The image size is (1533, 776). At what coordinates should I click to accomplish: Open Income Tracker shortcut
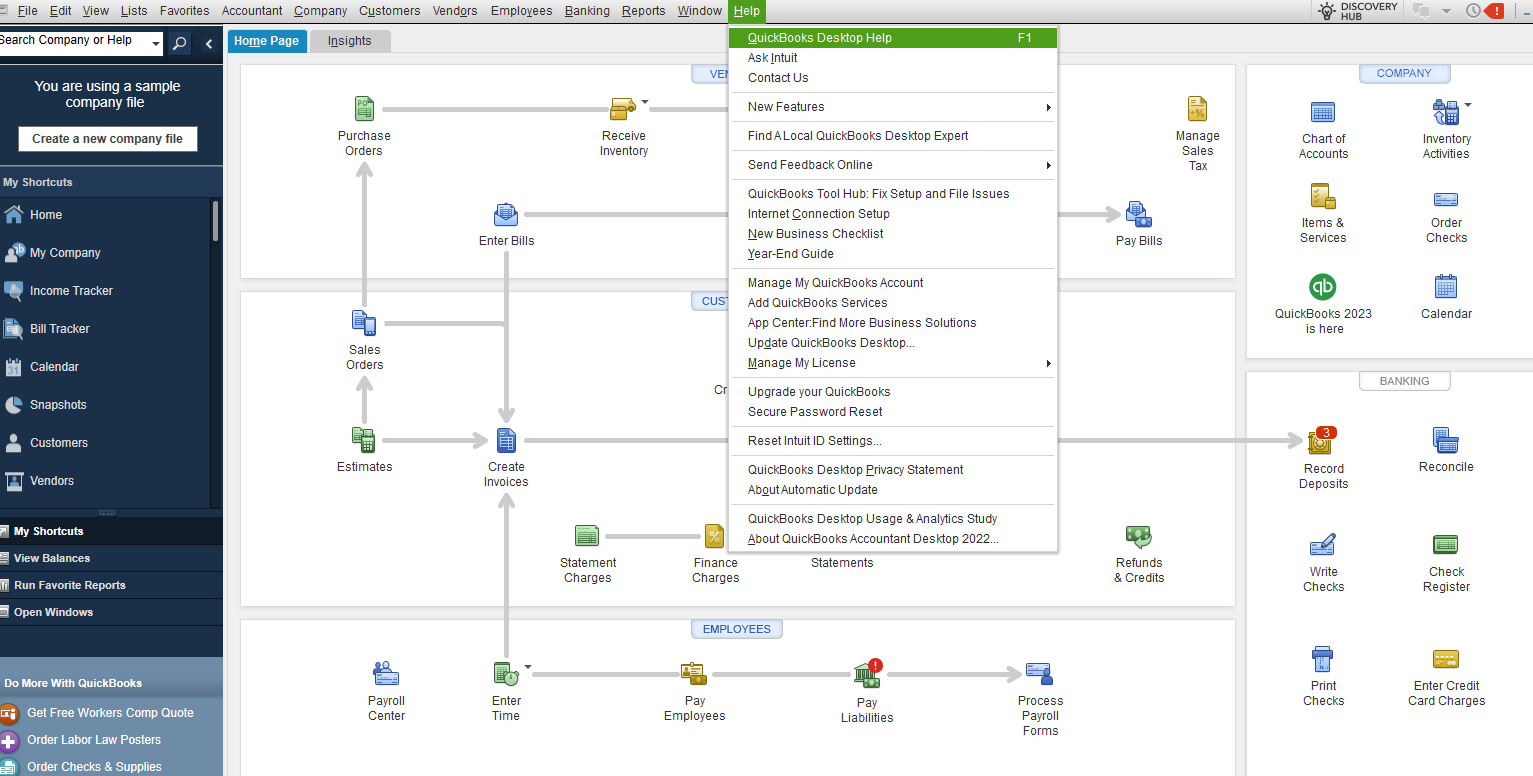[71, 291]
